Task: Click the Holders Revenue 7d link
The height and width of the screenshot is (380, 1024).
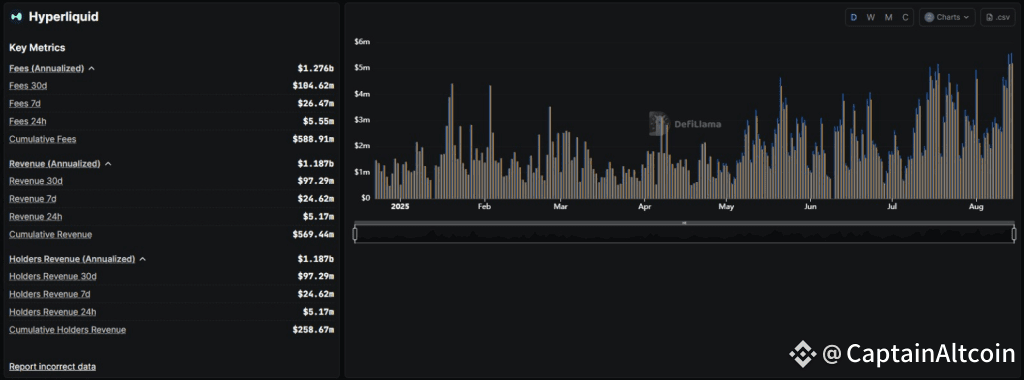Action: click(50, 294)
